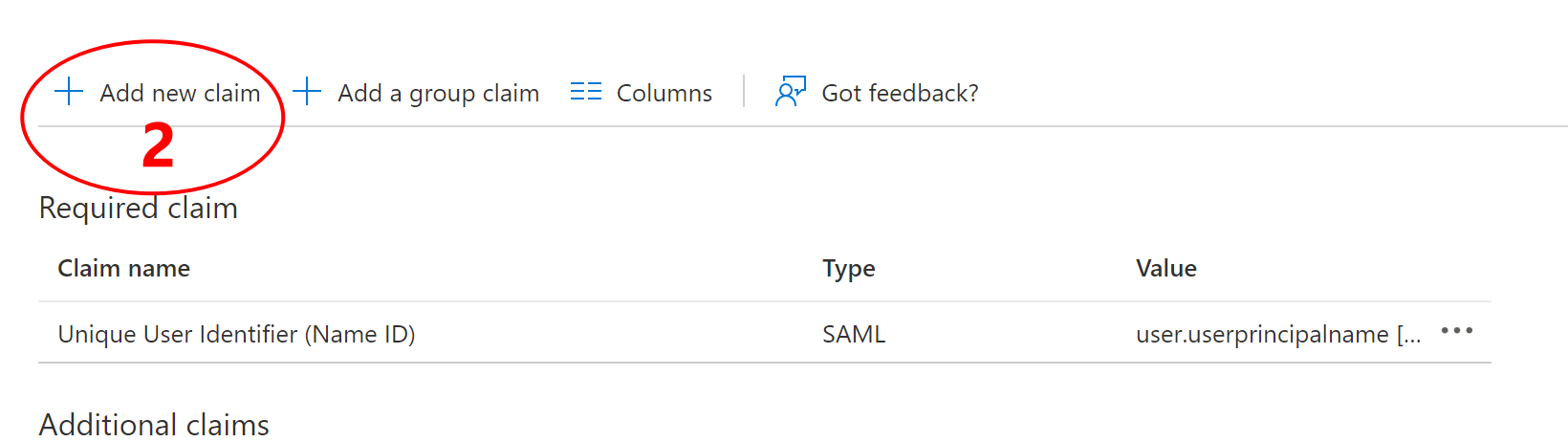The image size is (1568, 442).
Task: Sort by the Claim name column header
Action: tap(124, 269)
